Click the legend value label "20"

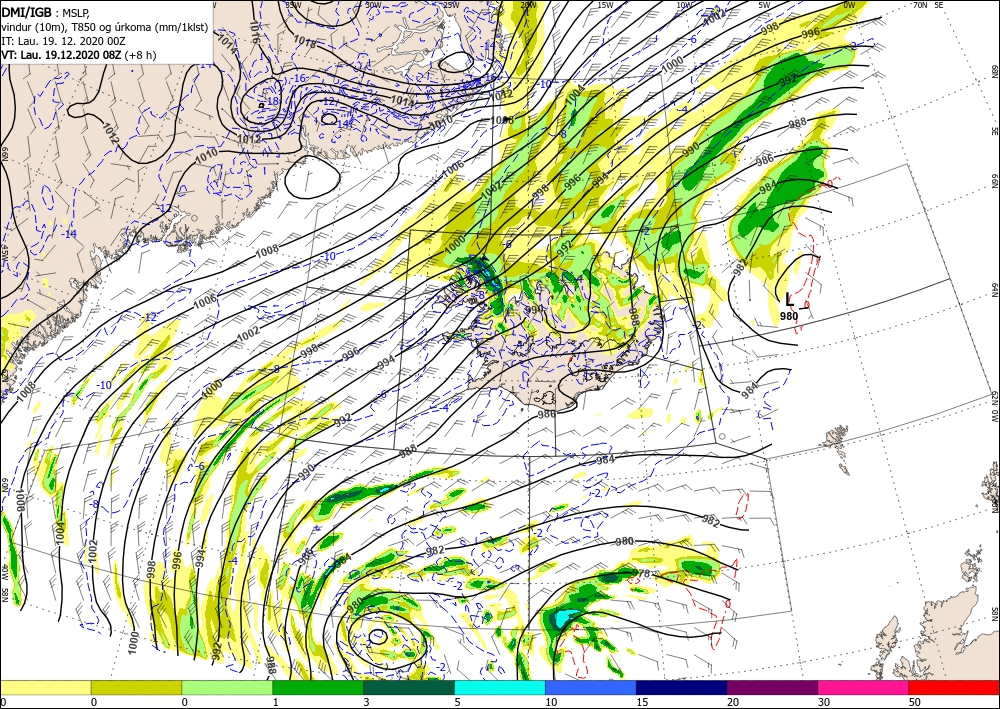pyautogui.click(x=733, y=702)
